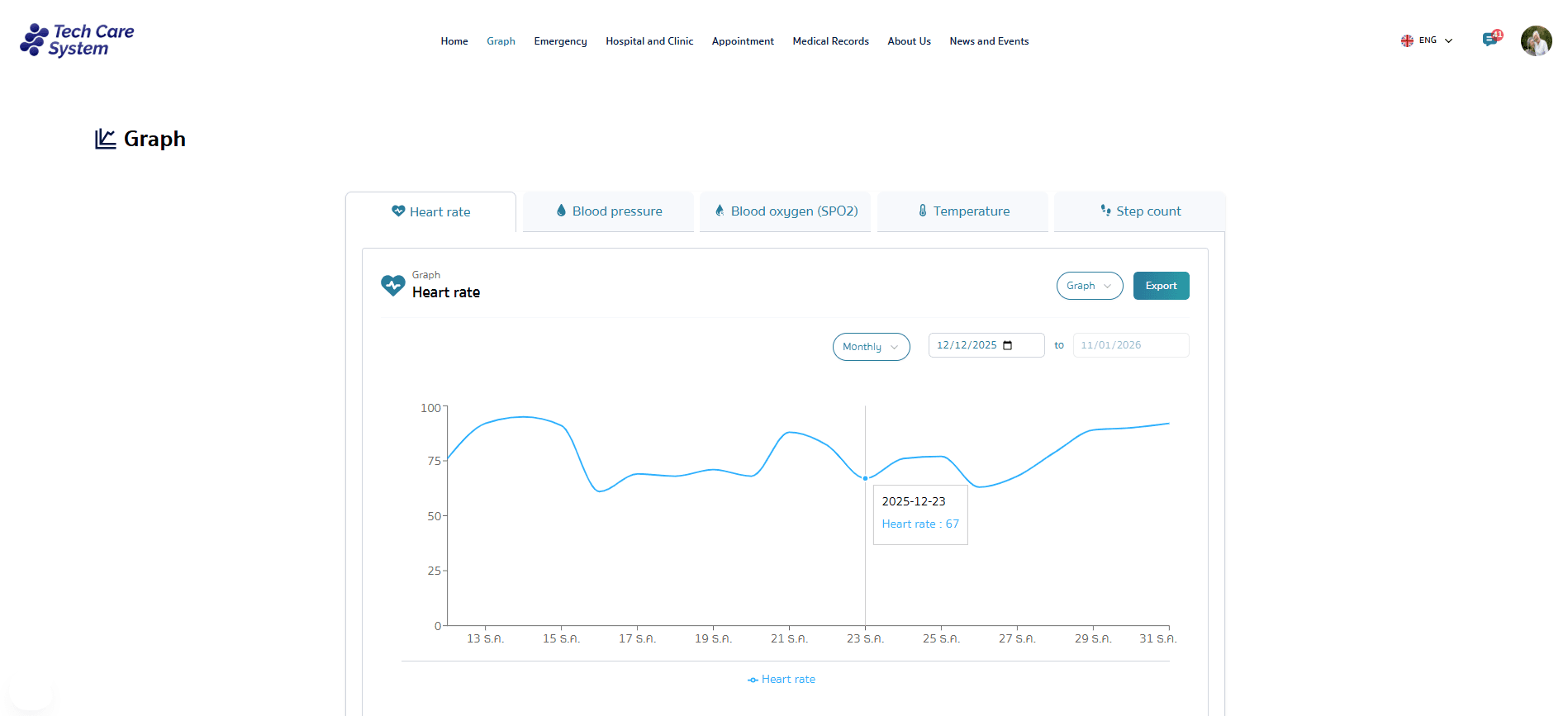Go to Medical Records page

(830, 41)
